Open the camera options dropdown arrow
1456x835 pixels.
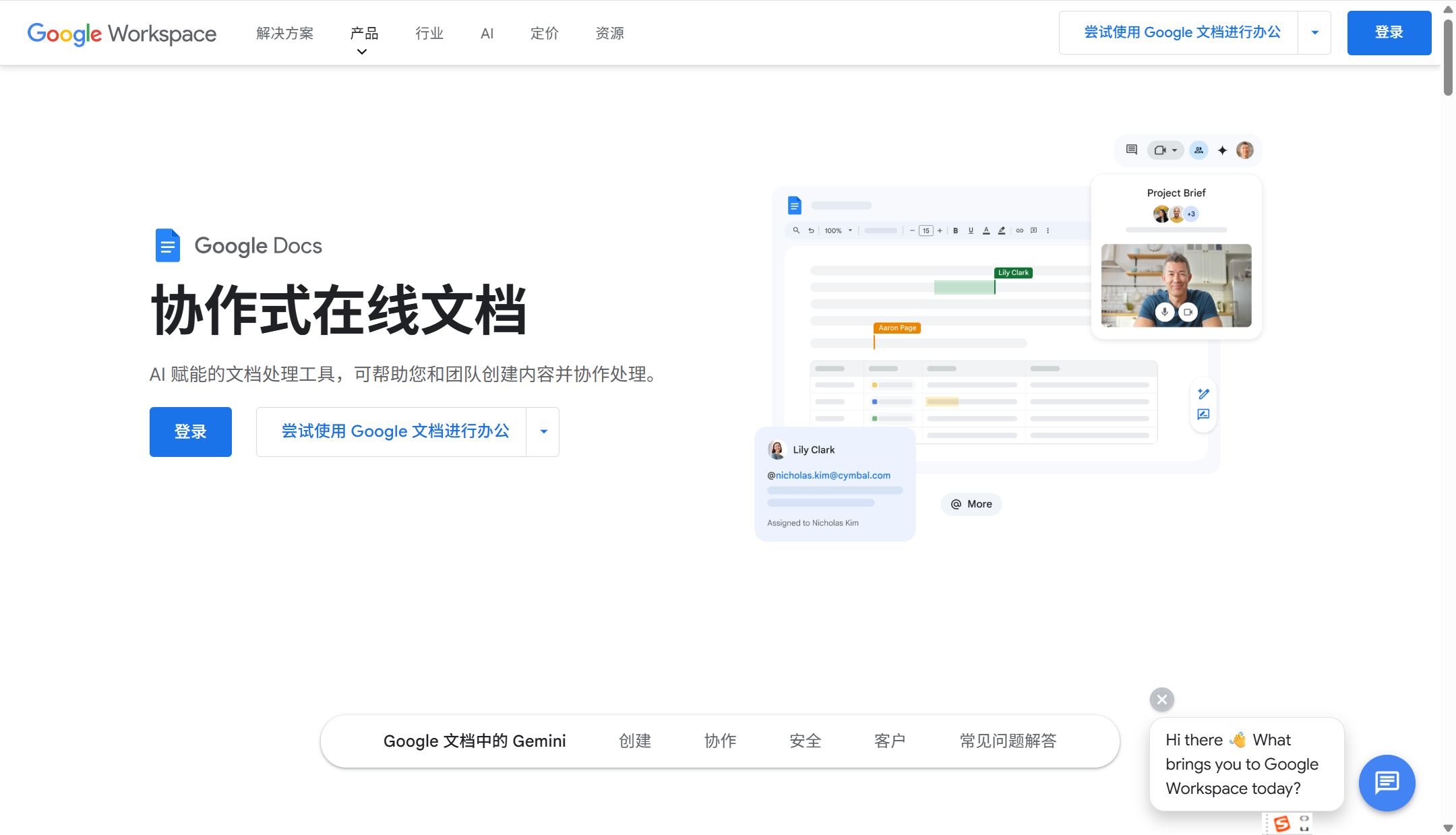tap(1175, 150)
